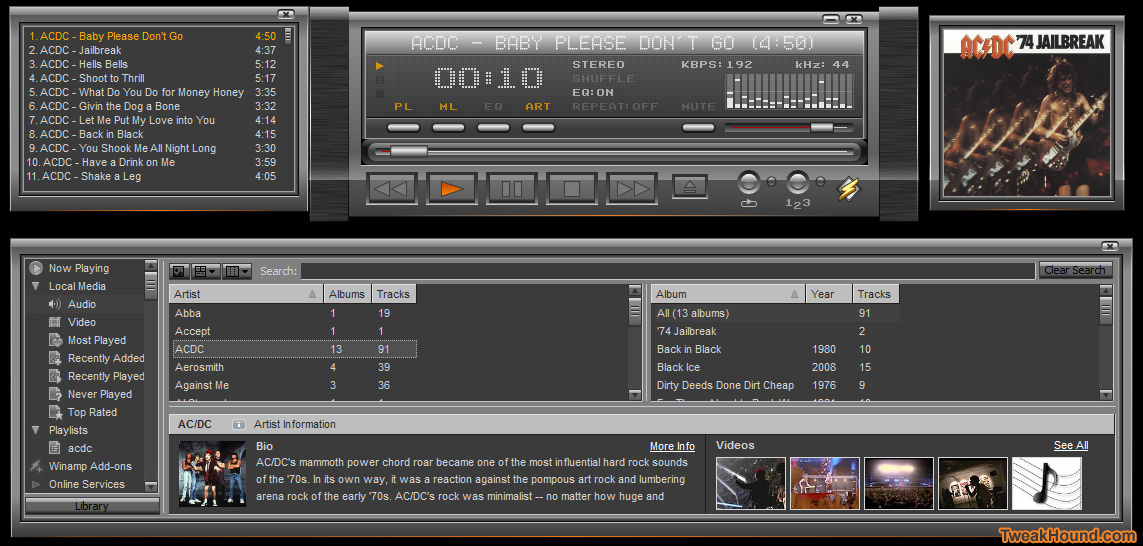
Task: Select the Black Ice album row
Action: click(x=776, y=367)
